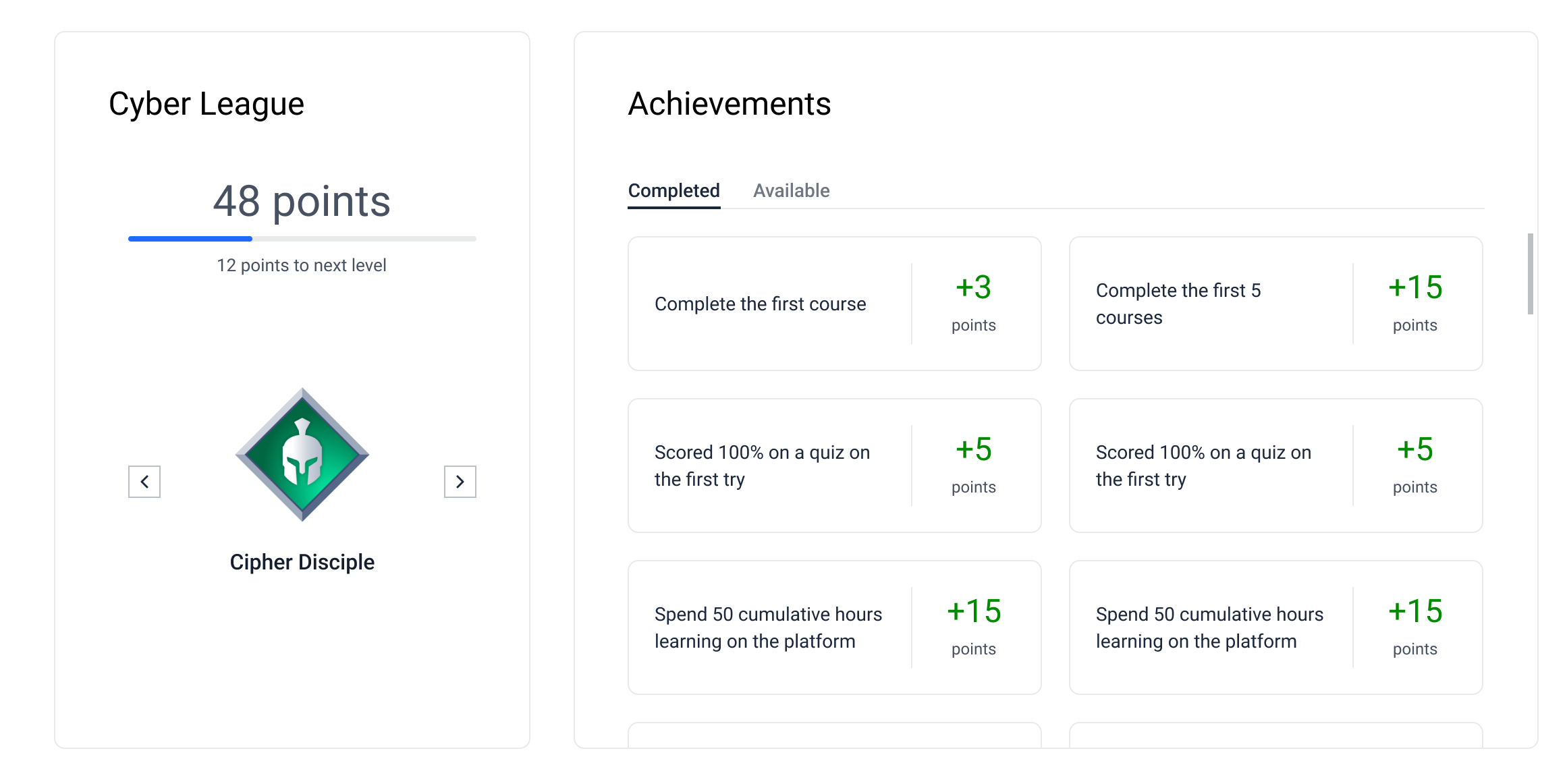Open the 'Complete the first course' achievement
The width and height of the screenshot is (1567, 784).
(760, 304)
